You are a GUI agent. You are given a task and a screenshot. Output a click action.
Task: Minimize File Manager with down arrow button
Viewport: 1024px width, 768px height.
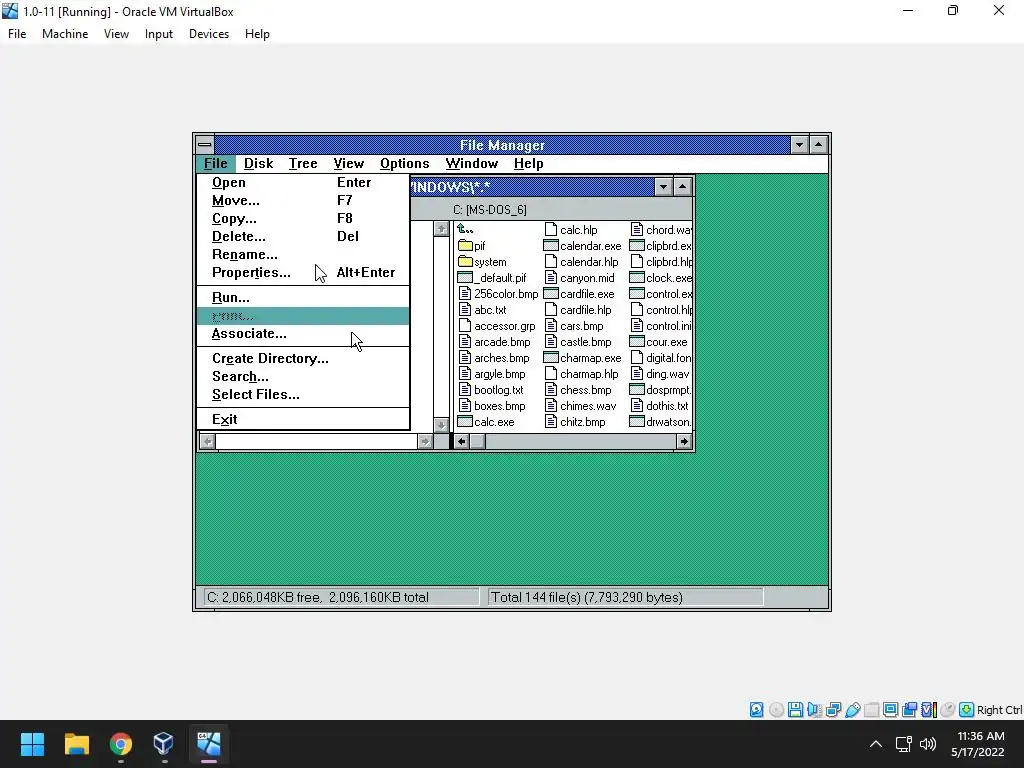point(799,144)
